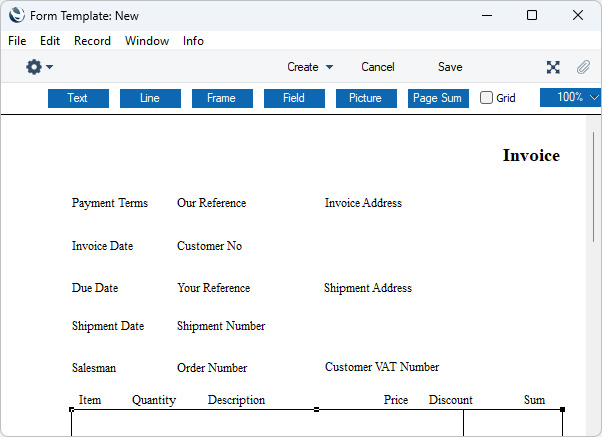Select the Shipment Date label

pyautogui.click(x=108, y=326)
